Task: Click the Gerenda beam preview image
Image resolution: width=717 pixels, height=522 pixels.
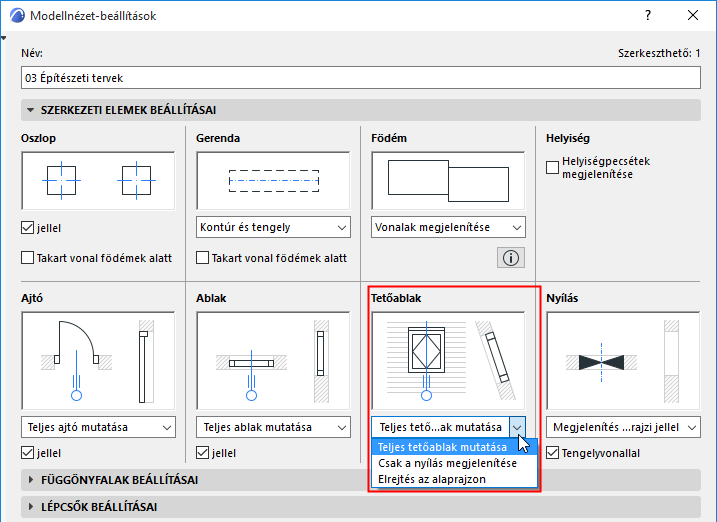Action: (x=273, y=181)
